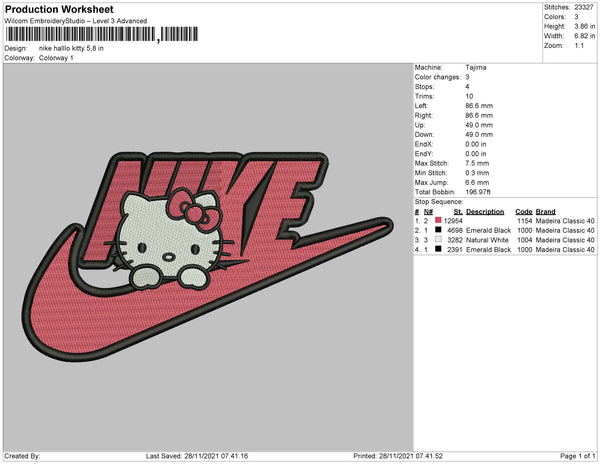Click design name 'nike halllo kitty 5,8 in'
This screenshot has width=600, height=464.
click(x=71, y=49)
